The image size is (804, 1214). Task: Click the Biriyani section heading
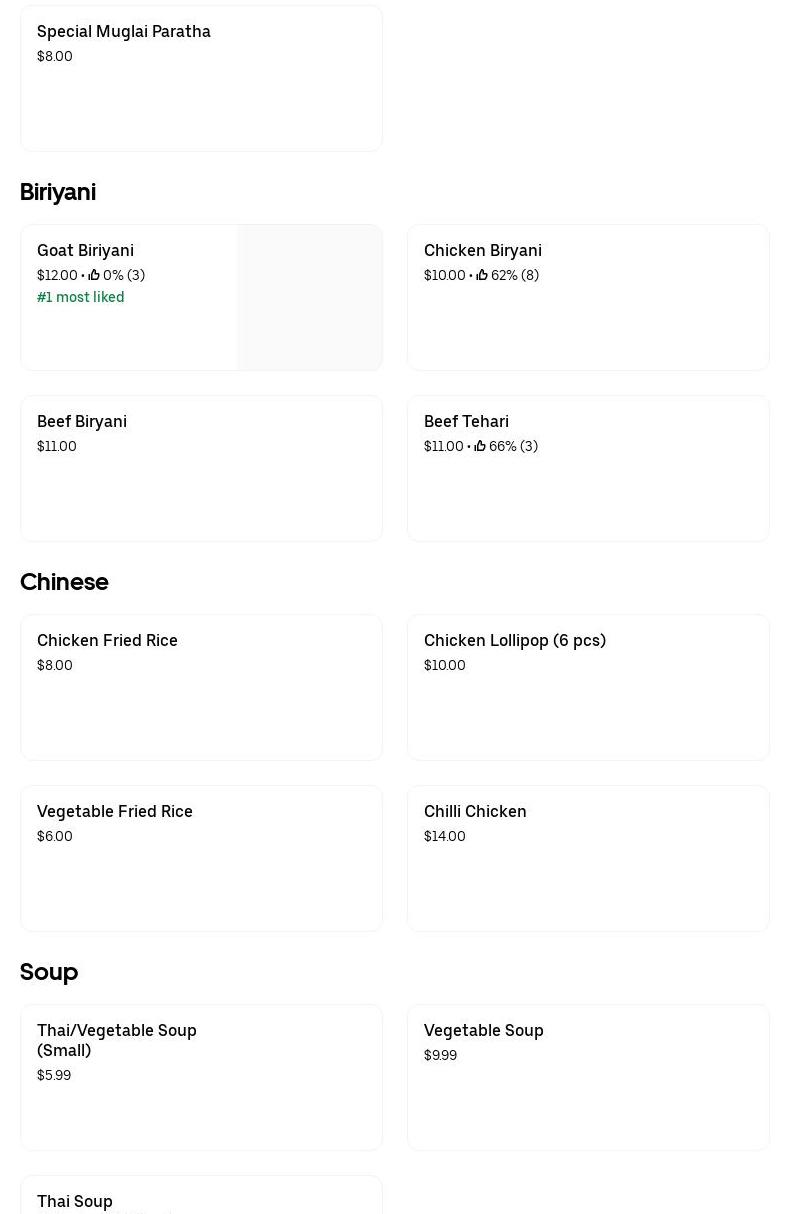coord(58,192)
